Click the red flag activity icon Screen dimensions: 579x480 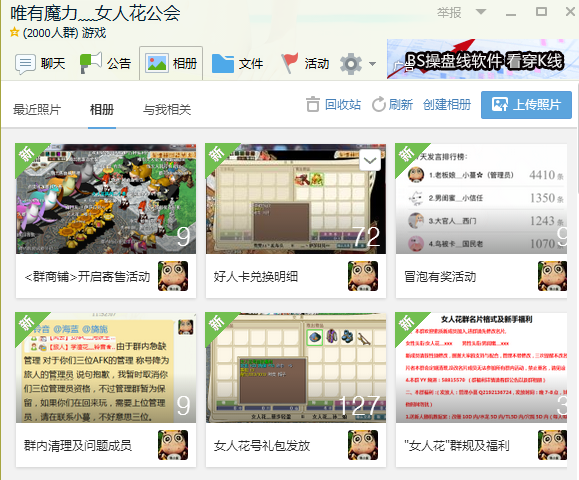pyautogui.click(x=290, y=63)
